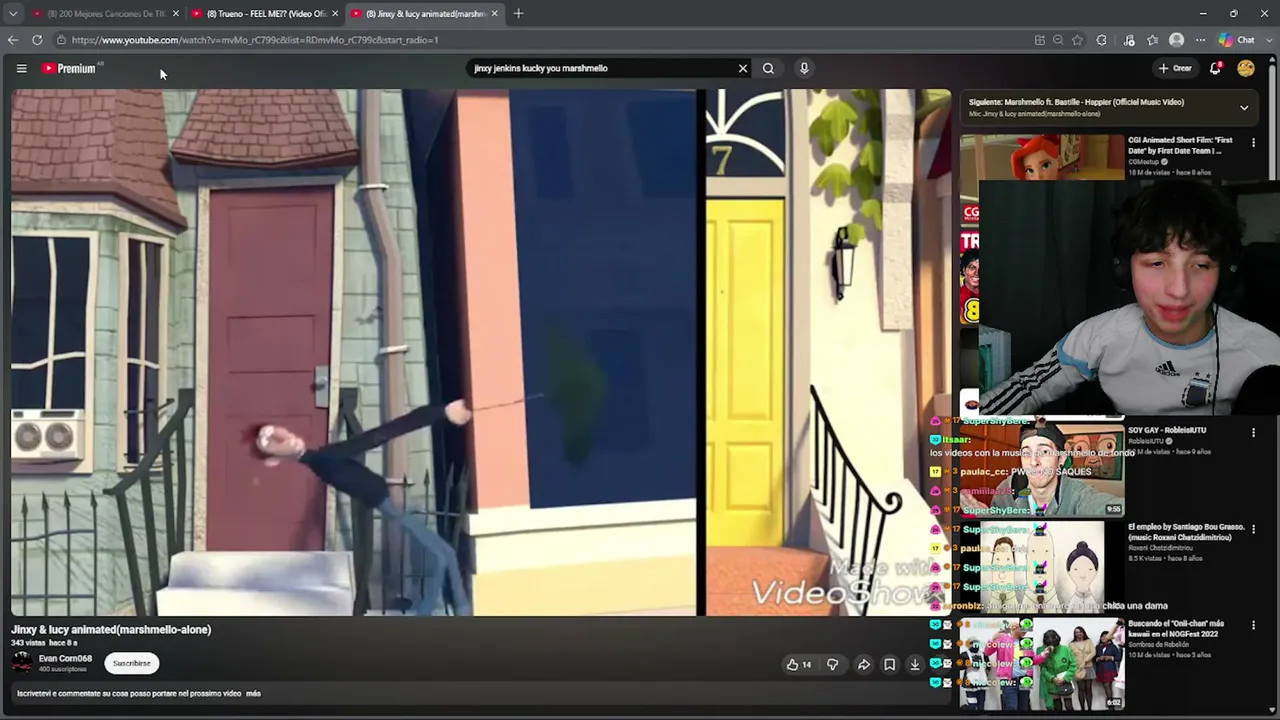Open the YouTube guide hamburger menu
Image resolution: width=1280 pixels, height=720 pixels.
pos(21,68)
